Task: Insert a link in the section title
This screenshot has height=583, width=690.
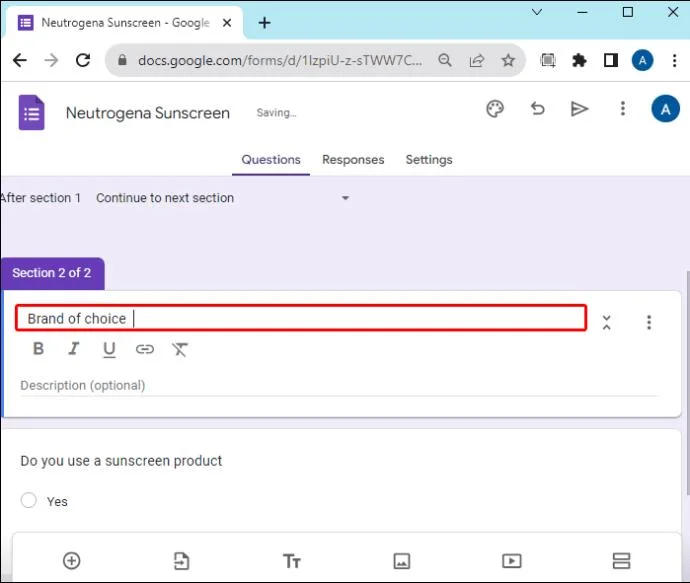Action: 144,349
